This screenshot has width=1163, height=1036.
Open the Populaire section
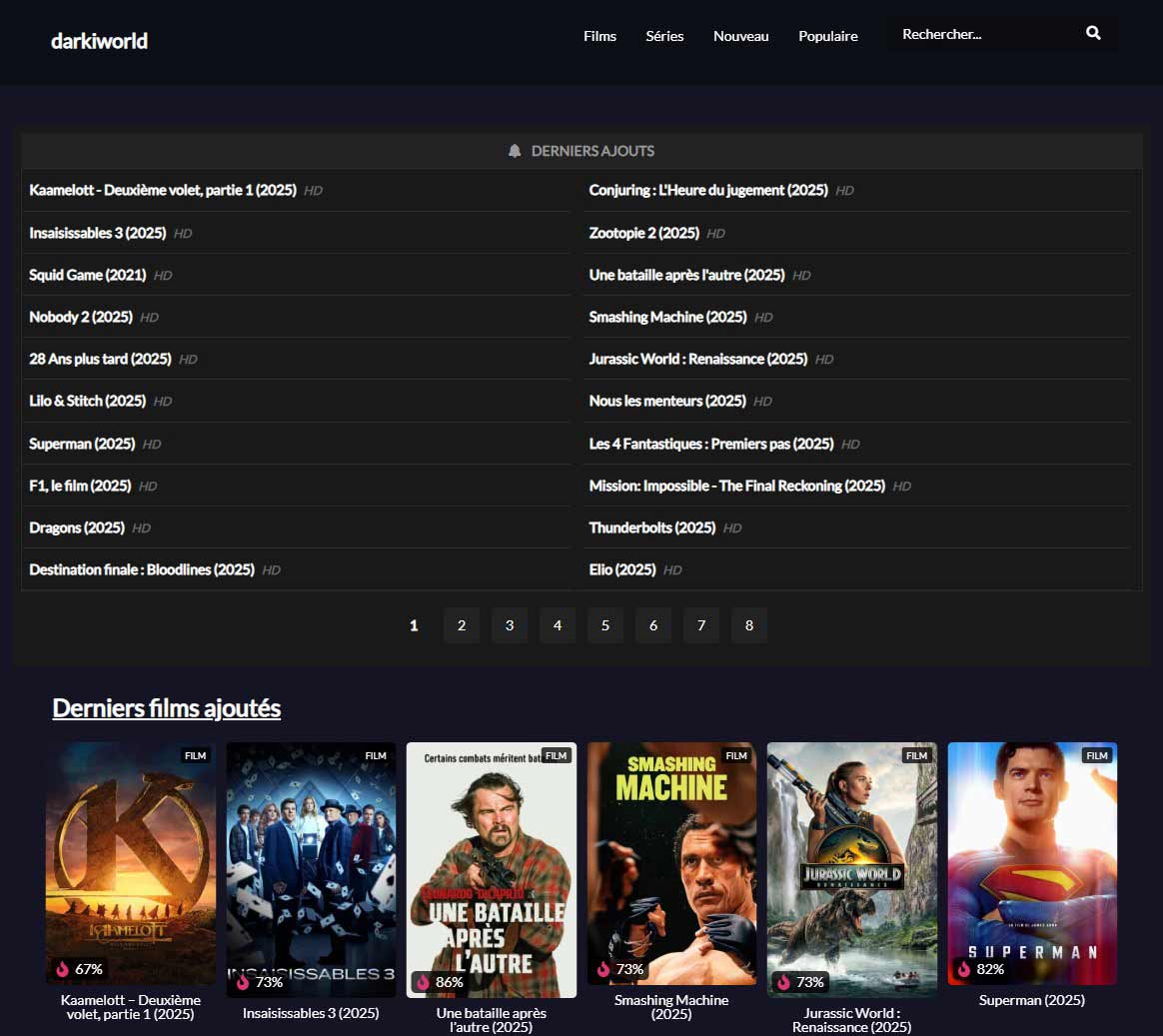pos(827,36)
